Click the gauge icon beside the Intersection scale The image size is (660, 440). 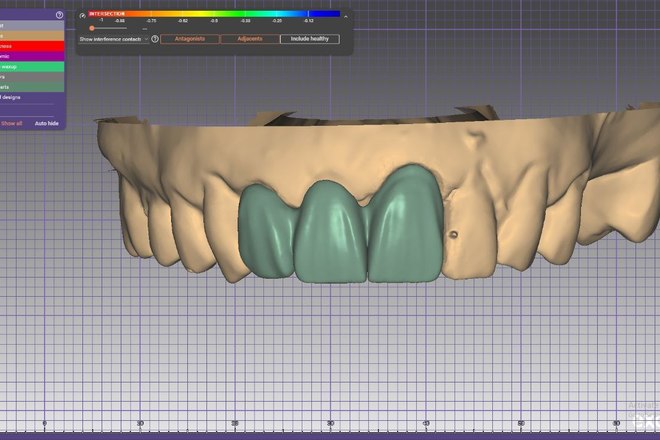pos(83,15)
